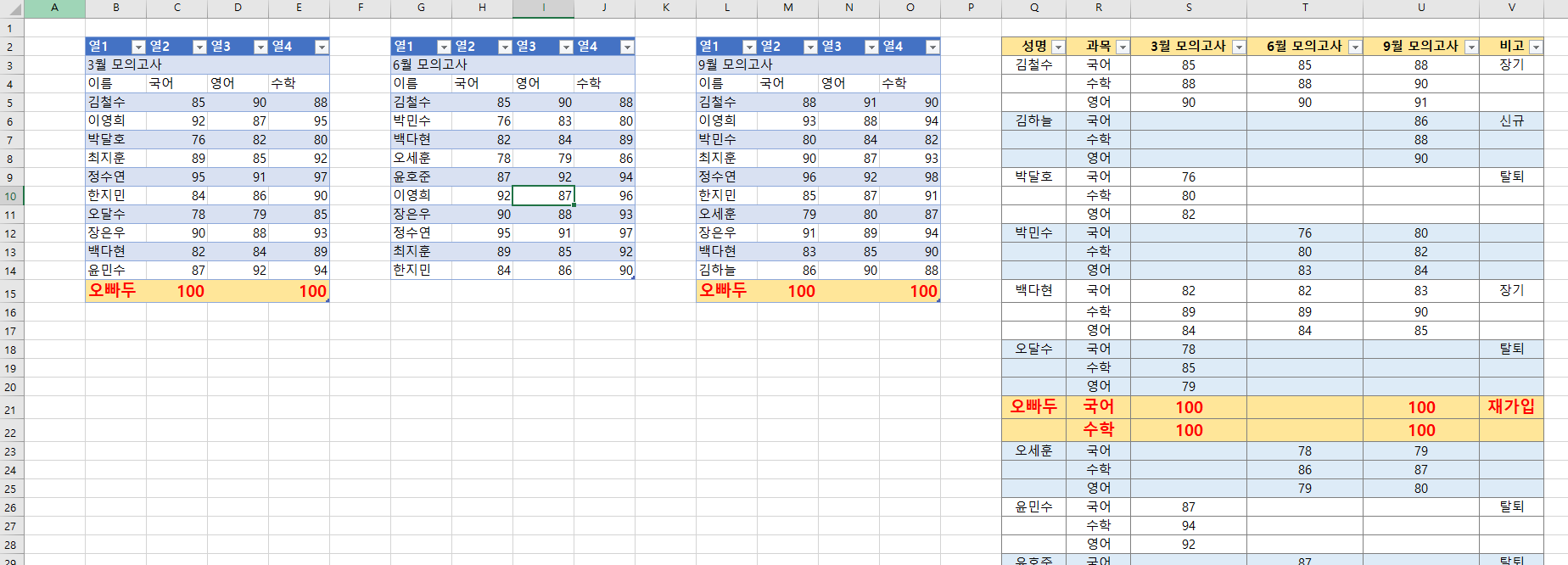Click the red 재가입 cell
1568x565 pixels.
[x=1510, y=407]
